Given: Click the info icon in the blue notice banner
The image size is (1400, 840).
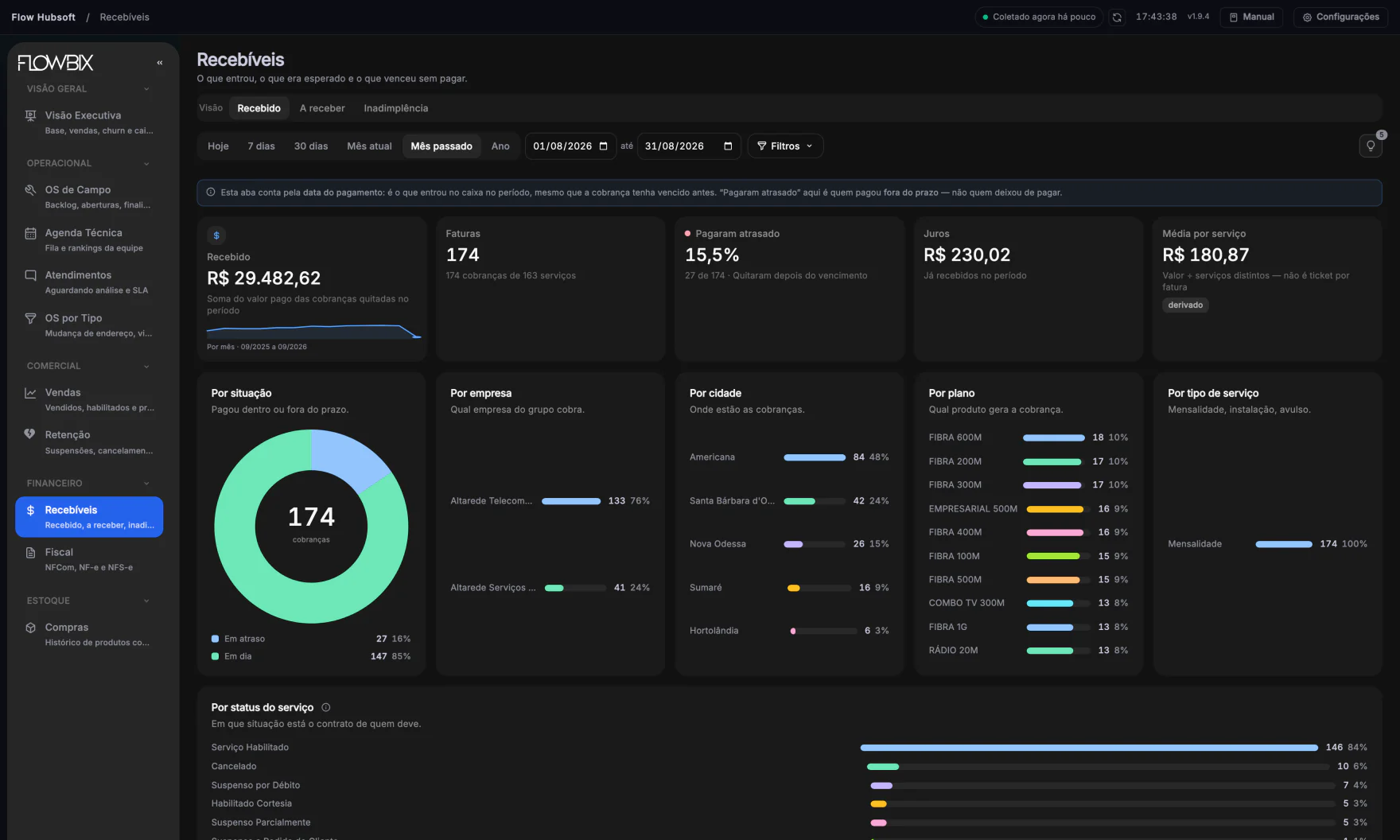Looking at the screenshot, I should 211,192.
